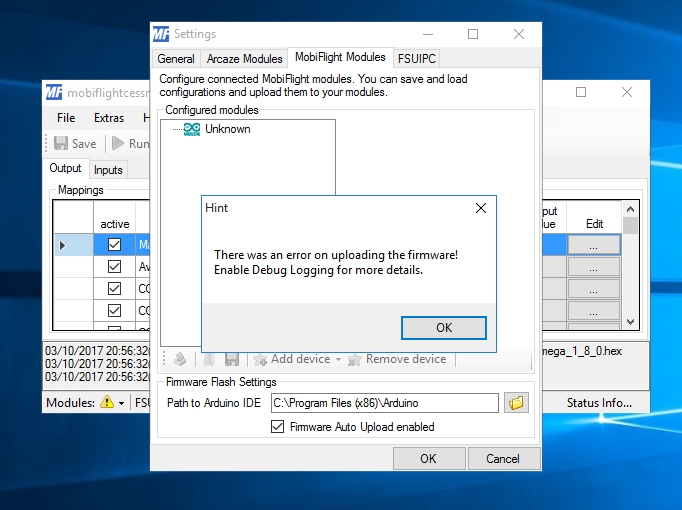The image size is (682, 510).
Task: Minimize the Settings window
Action: tap(428, 34)
